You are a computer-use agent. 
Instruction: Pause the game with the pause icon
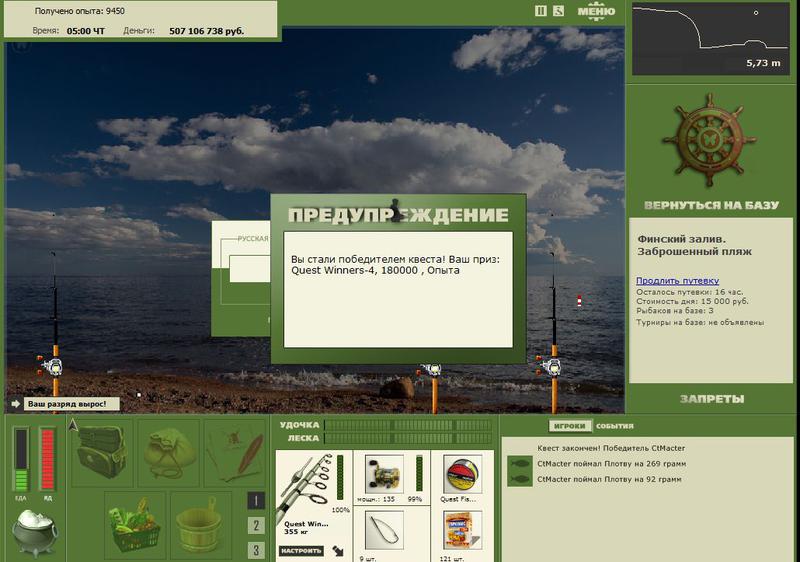(541, 11)
